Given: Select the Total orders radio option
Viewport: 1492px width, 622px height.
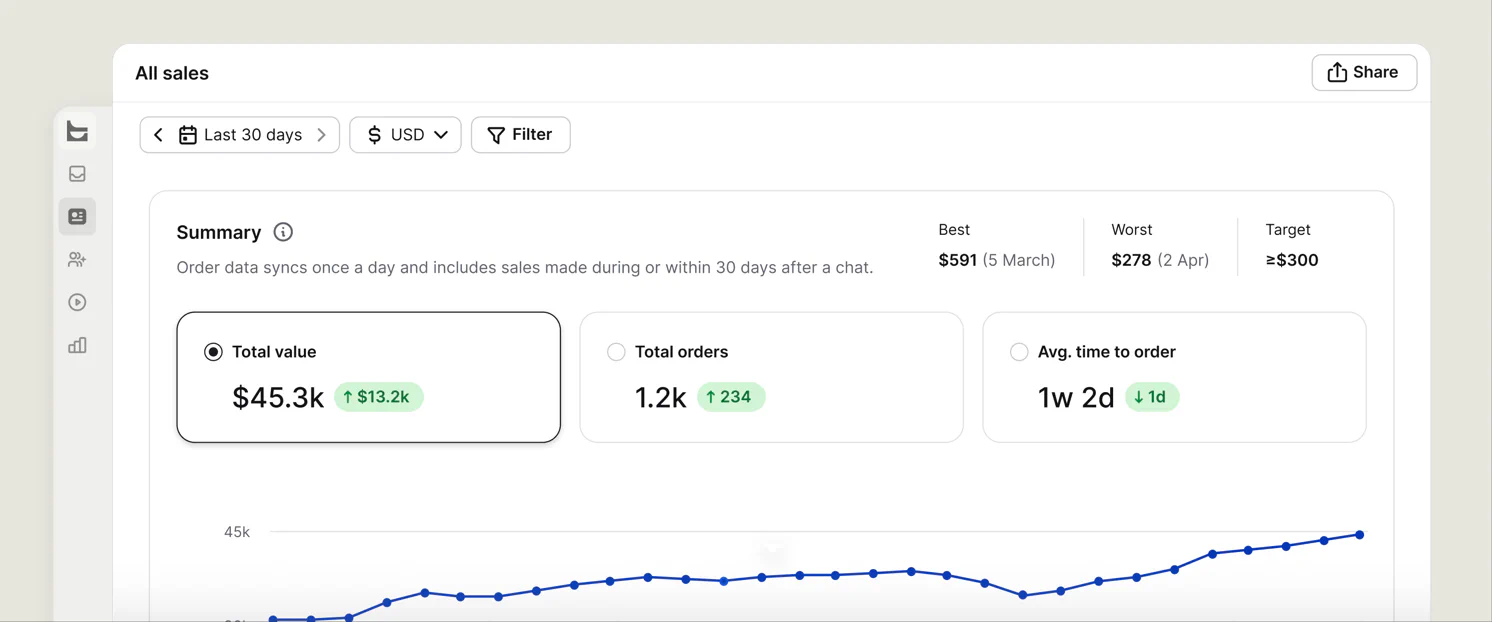Looking at the screenshot, I should [616, 352].
